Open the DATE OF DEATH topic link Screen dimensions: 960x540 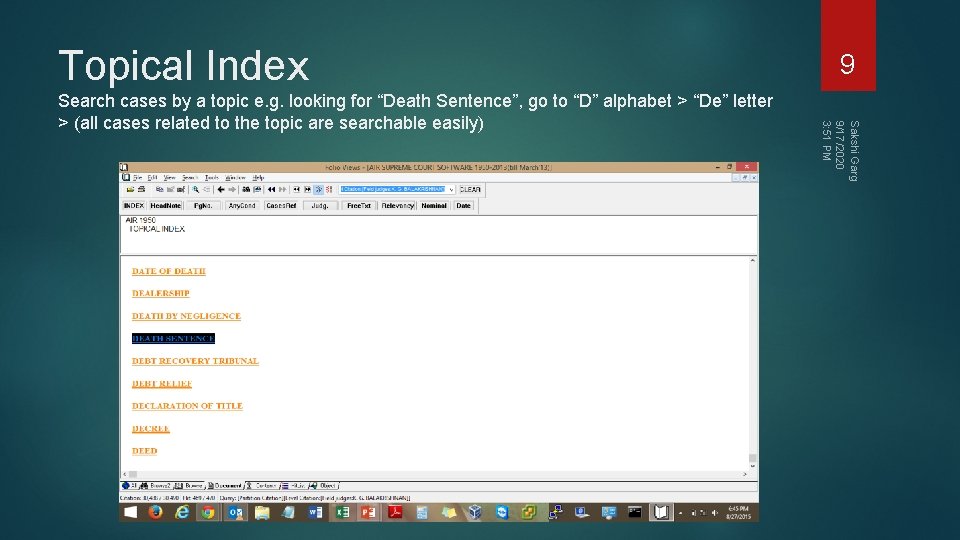click(169, 271)
